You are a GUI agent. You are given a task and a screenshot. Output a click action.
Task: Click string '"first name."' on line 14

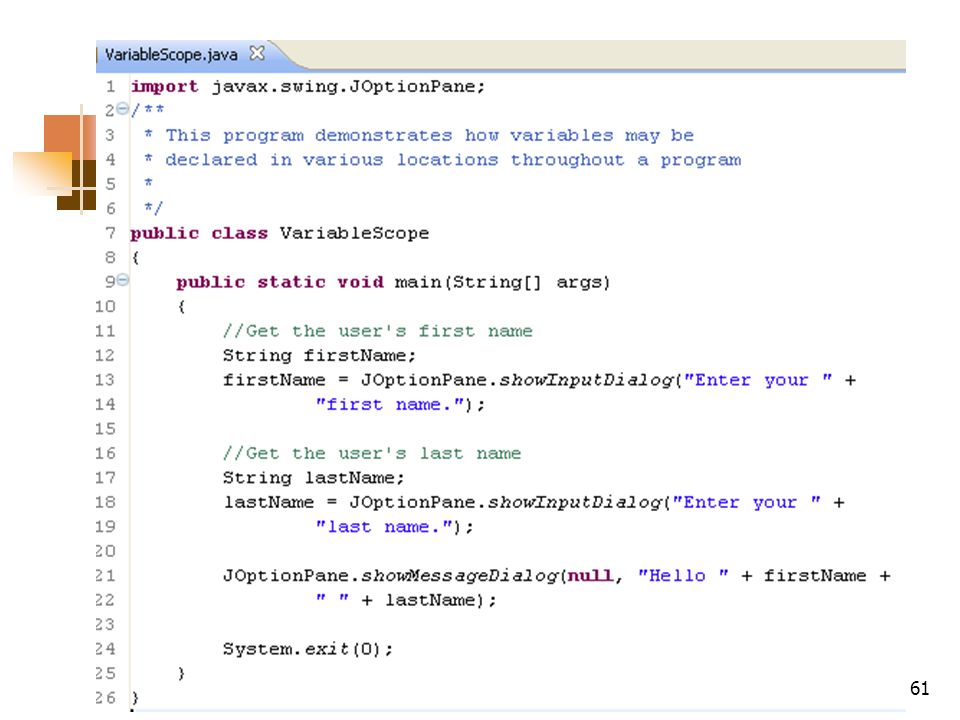pyautogui.click(x=390, y=405)
